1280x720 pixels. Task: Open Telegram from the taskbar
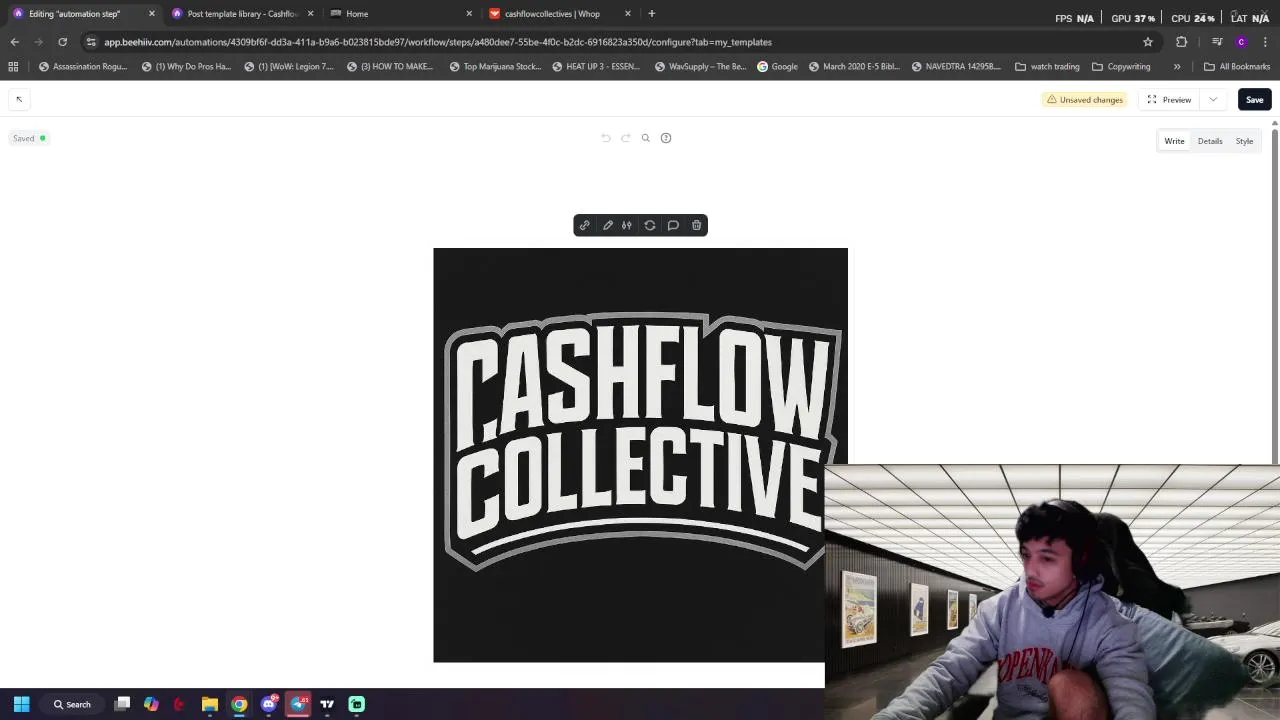point(298,704)
